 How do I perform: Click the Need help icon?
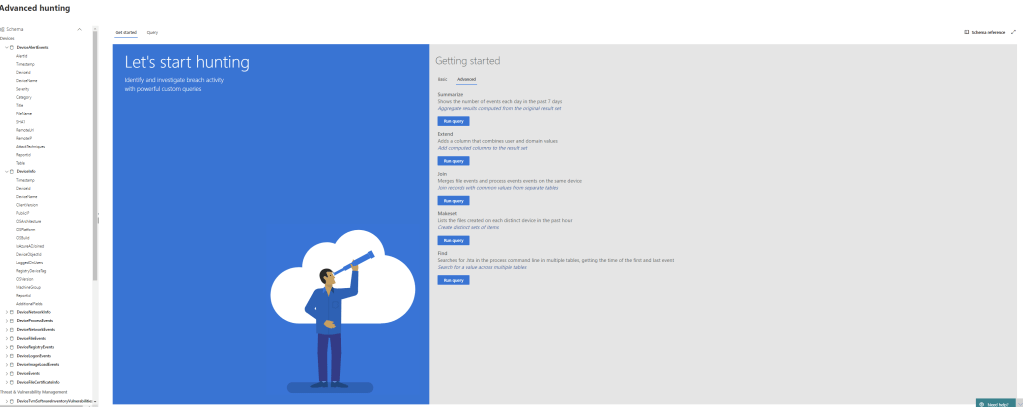(981, 404)
